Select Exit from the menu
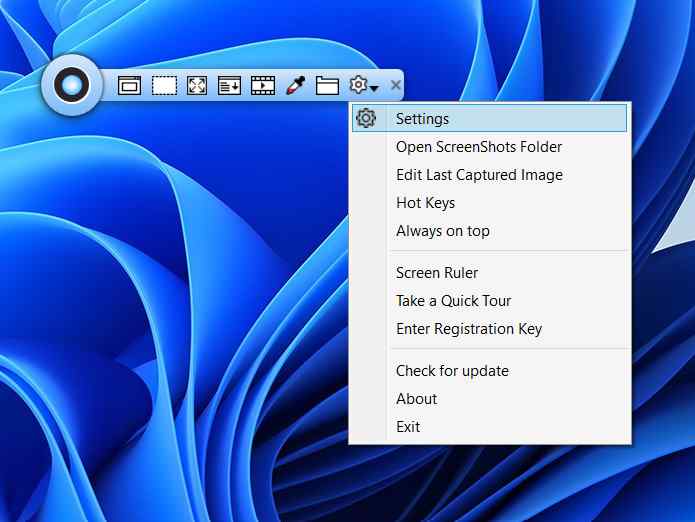The height and width of the screenshot is (522, 695). point(489,427)
